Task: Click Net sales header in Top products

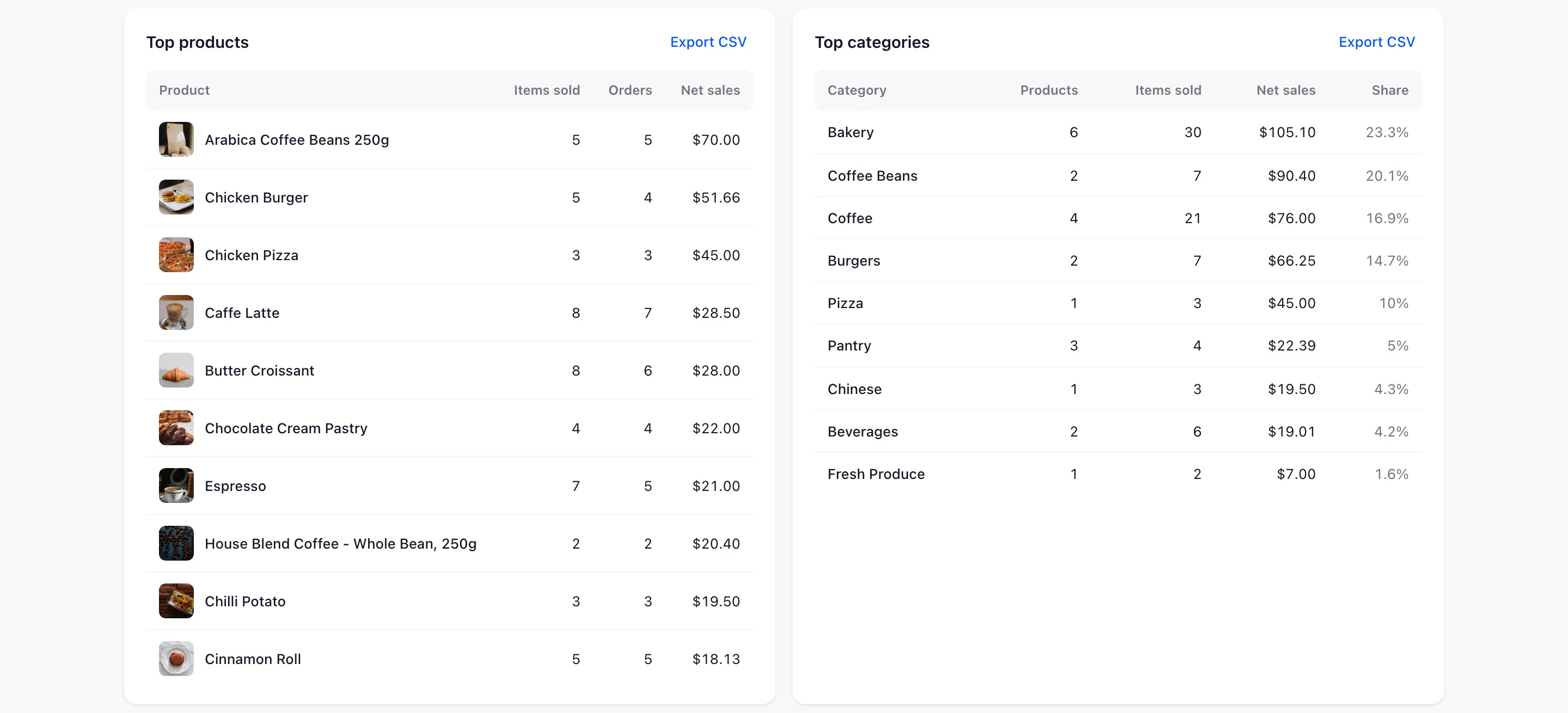Action: (710, 90)
